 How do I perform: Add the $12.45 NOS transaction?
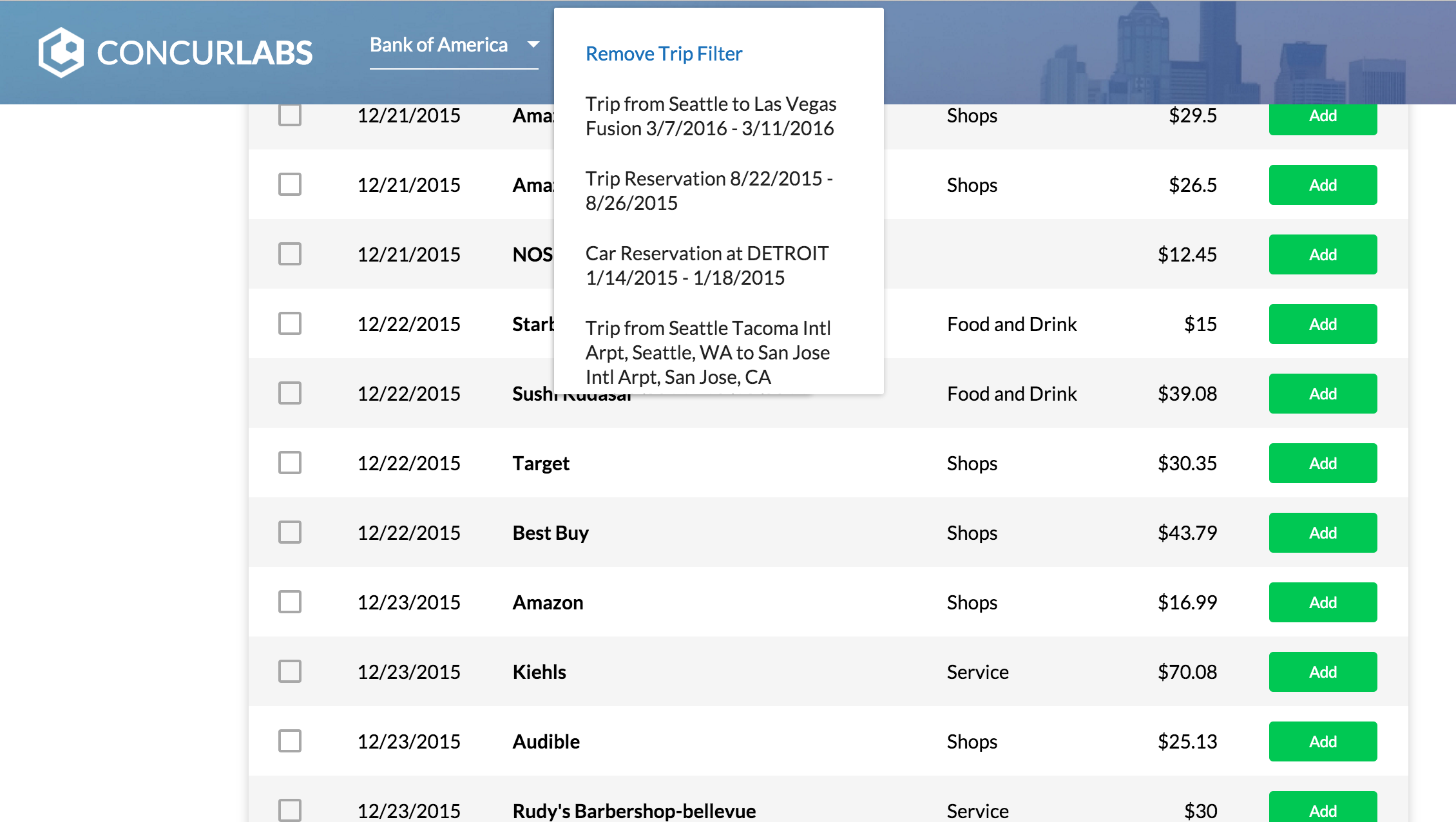1323,254
